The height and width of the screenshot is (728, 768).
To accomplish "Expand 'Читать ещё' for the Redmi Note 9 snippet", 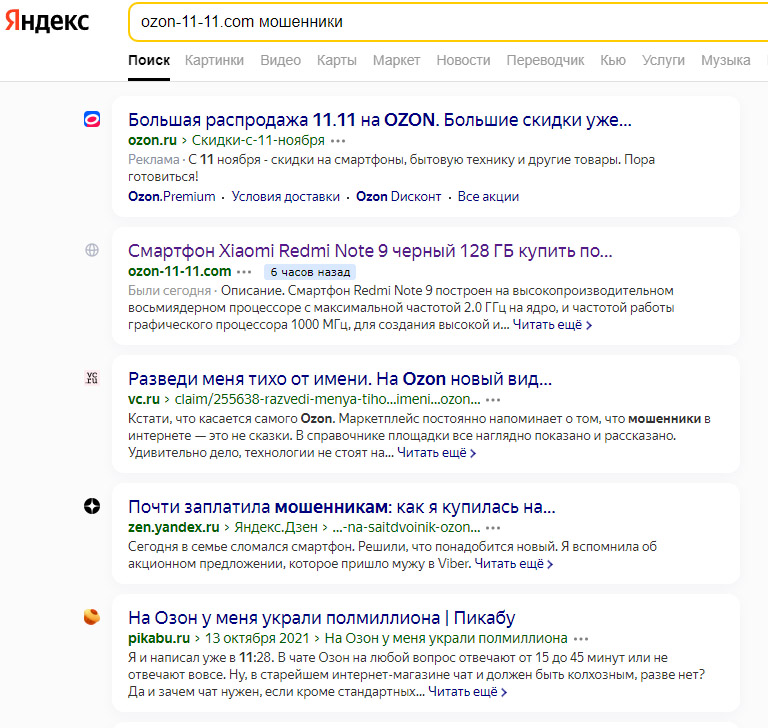I will (552, 325).
